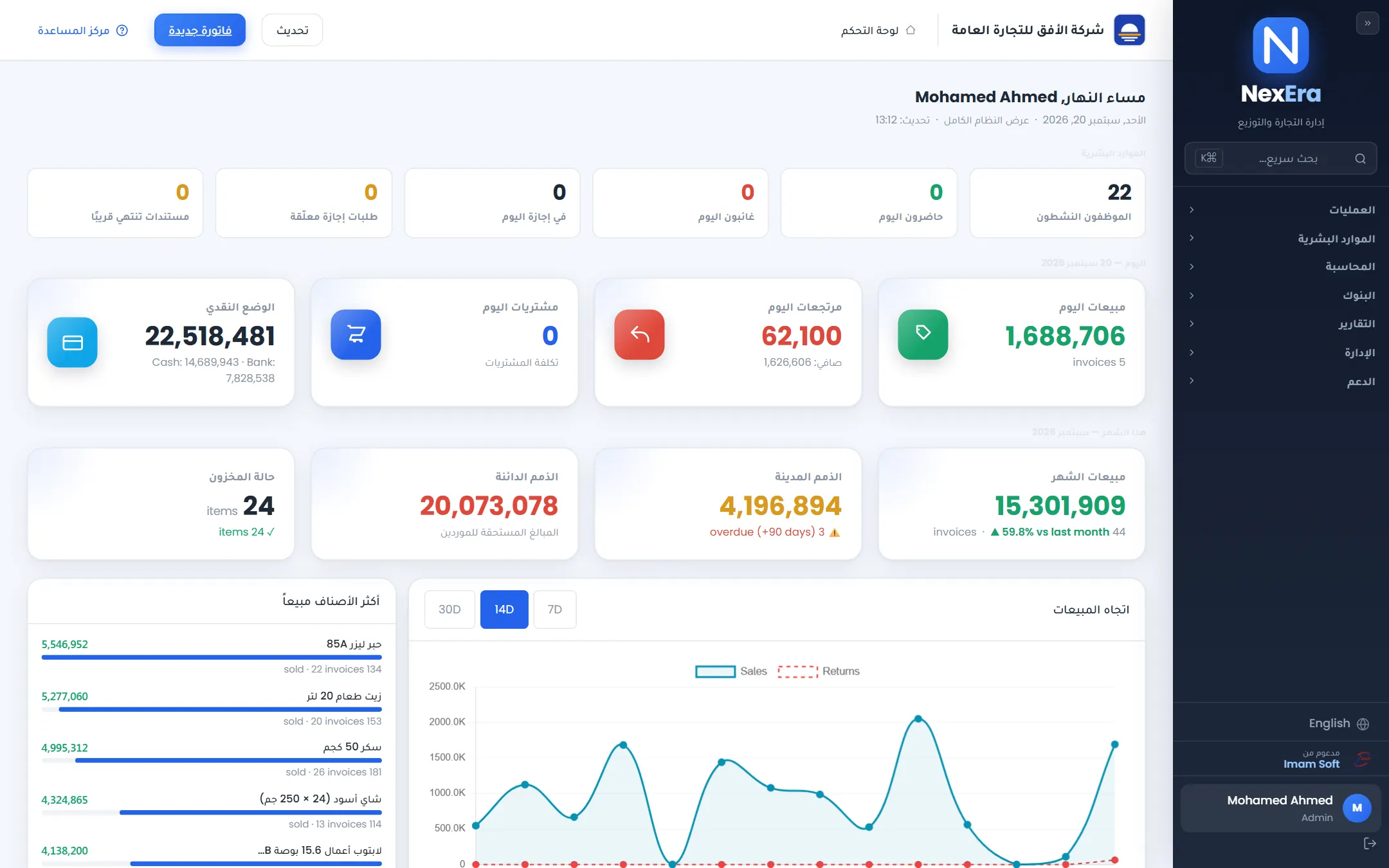Viewport: 1389px width, 868px height.
Task: Click the highest Sales data point on chart
Action: coord(918,719)
